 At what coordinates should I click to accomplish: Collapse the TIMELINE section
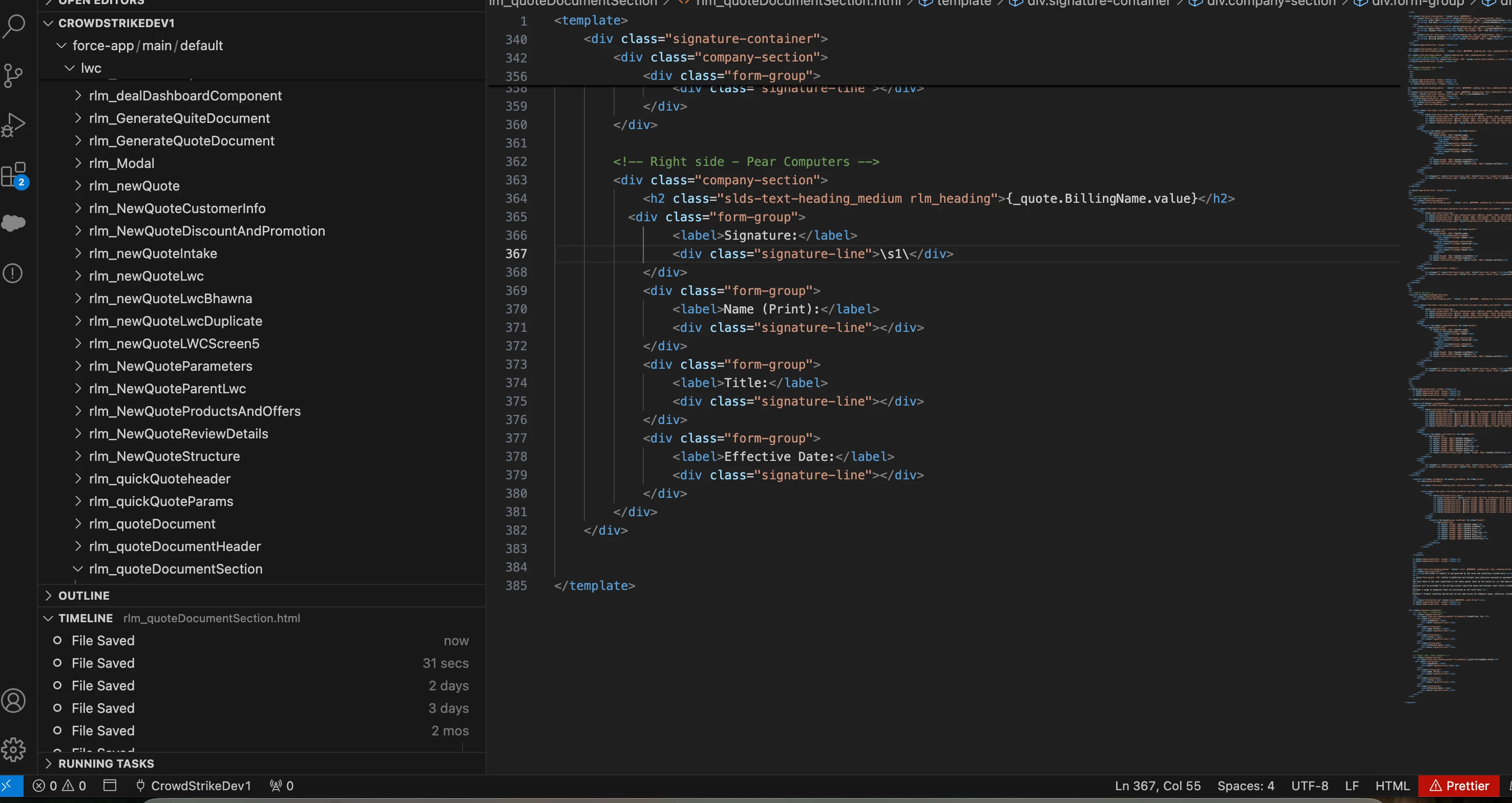[85, 618]
